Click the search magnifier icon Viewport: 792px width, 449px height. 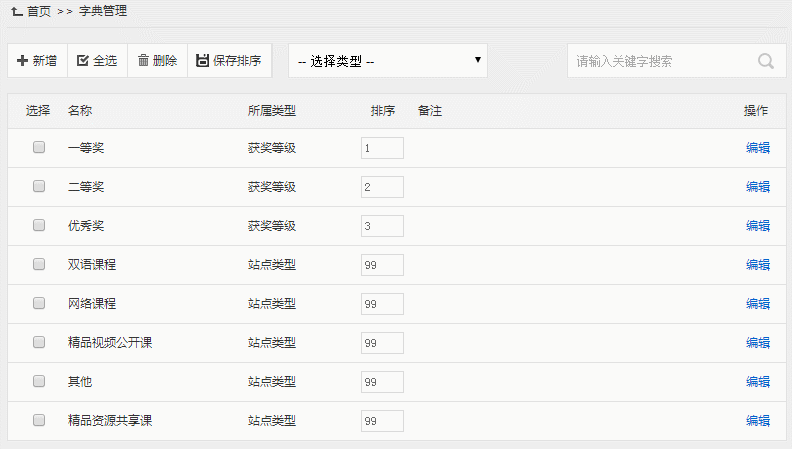click(766, 61)
